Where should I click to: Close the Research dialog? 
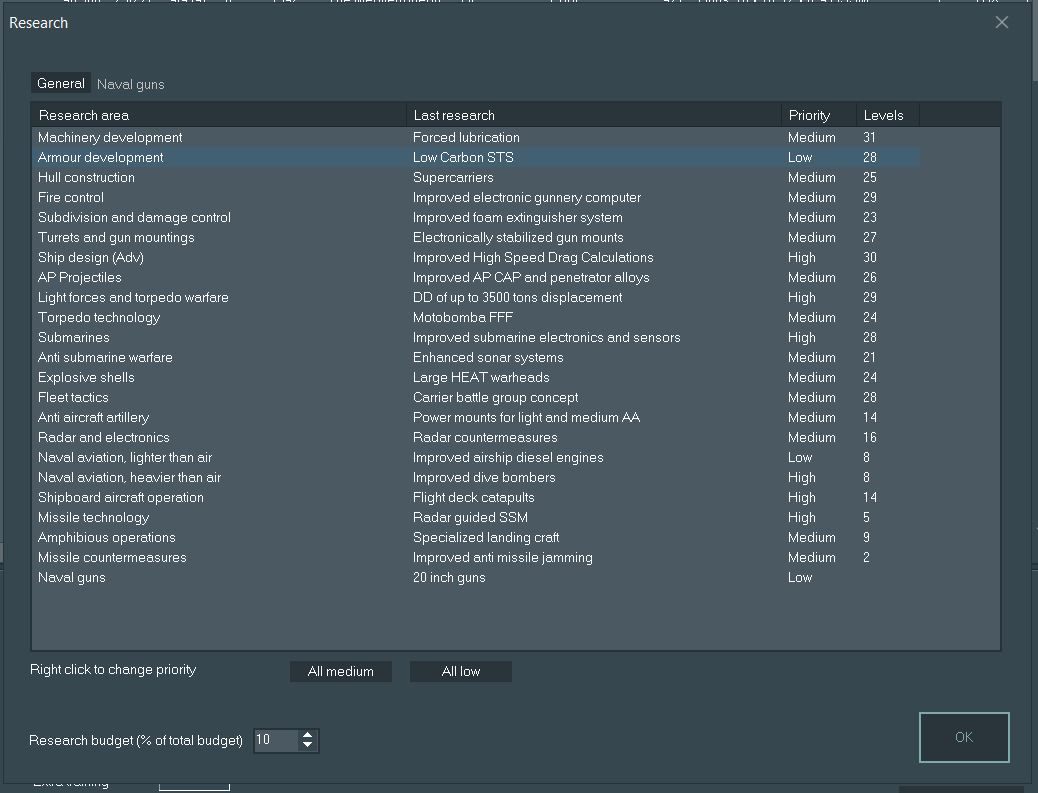coord(1002,23)
